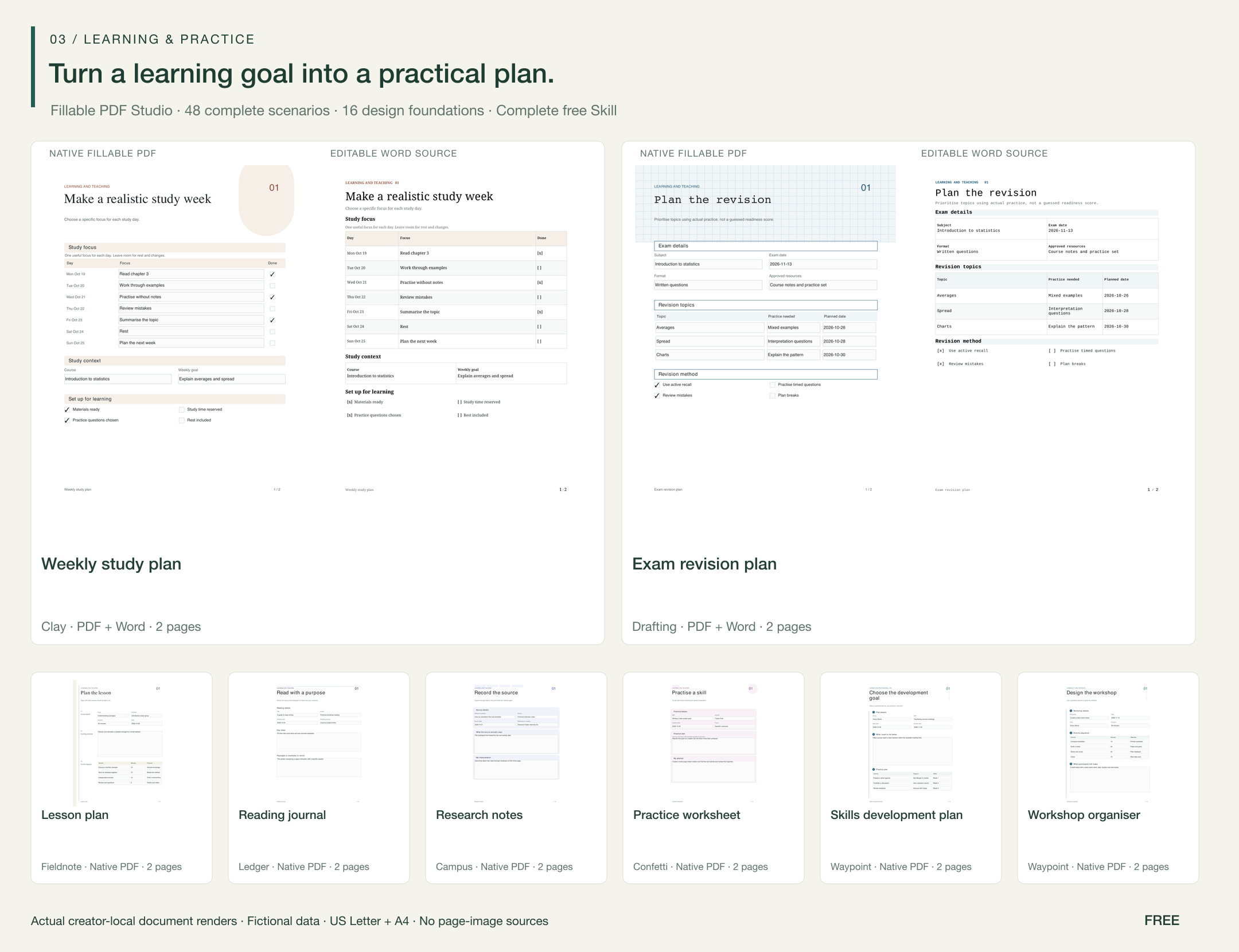
Task: Open the Research notes preview card
Action: point(516,778)
